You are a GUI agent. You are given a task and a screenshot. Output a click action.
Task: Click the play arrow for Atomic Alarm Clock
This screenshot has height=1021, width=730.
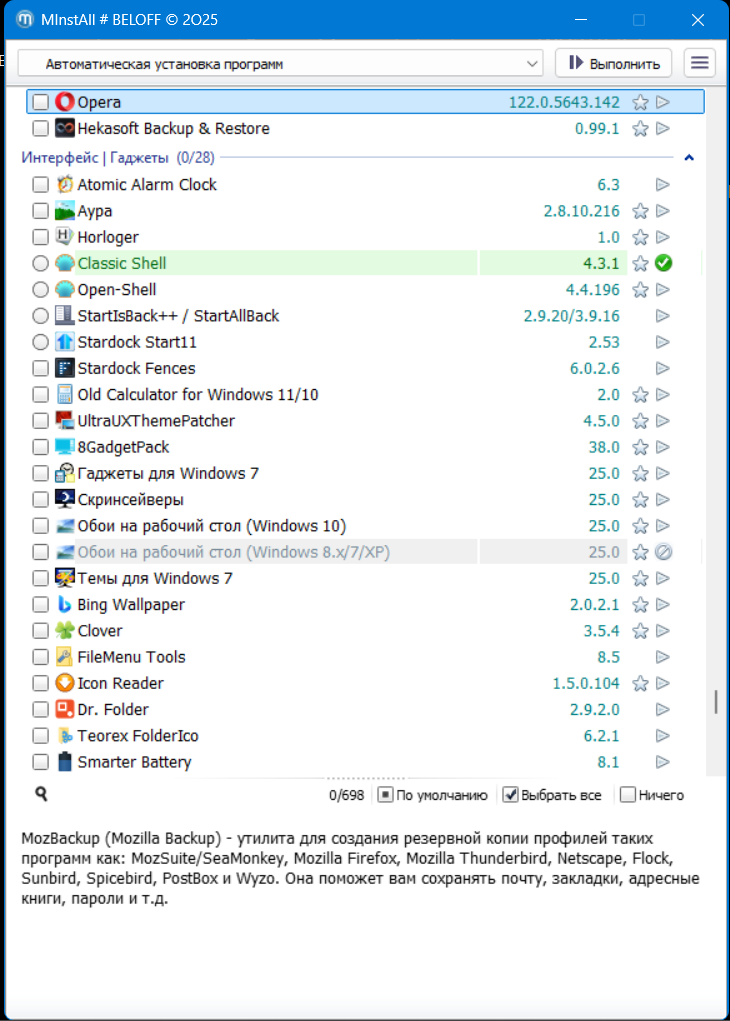[662, 185]
